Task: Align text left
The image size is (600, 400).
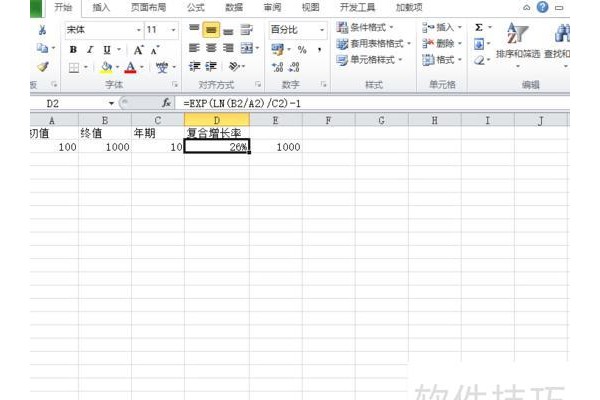Action: [194, 48]
